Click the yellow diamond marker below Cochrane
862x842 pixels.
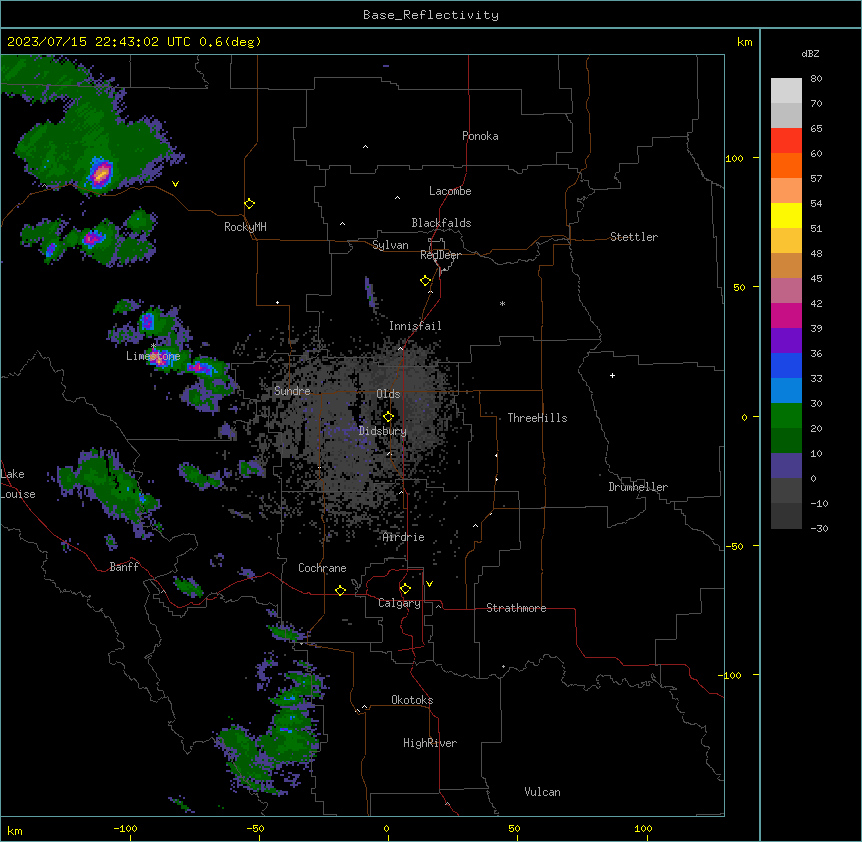coord(340,590)
